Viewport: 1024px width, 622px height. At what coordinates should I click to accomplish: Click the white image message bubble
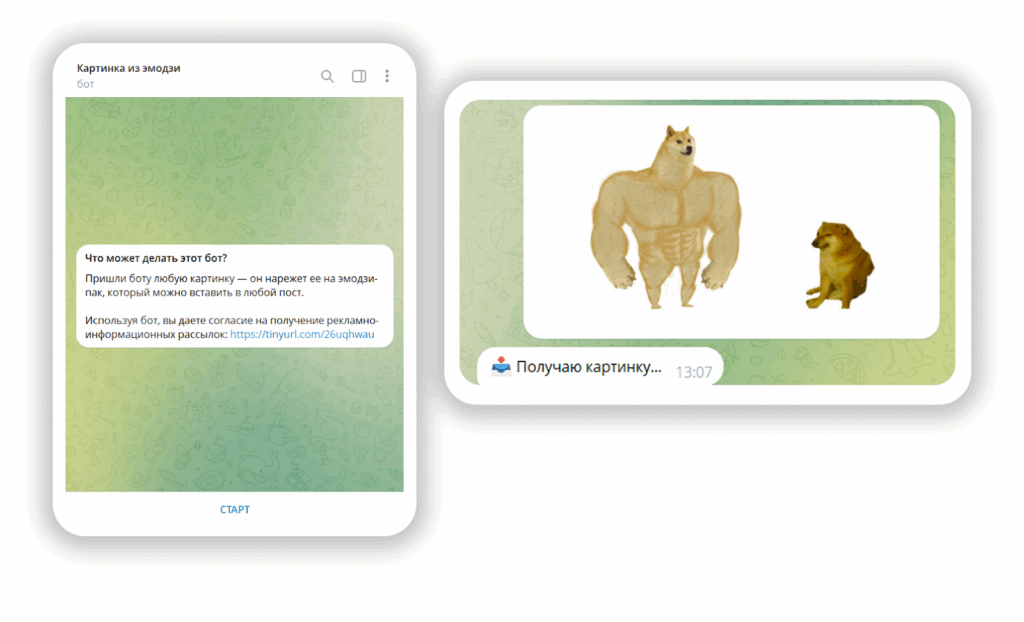click(x=731, y=222)
